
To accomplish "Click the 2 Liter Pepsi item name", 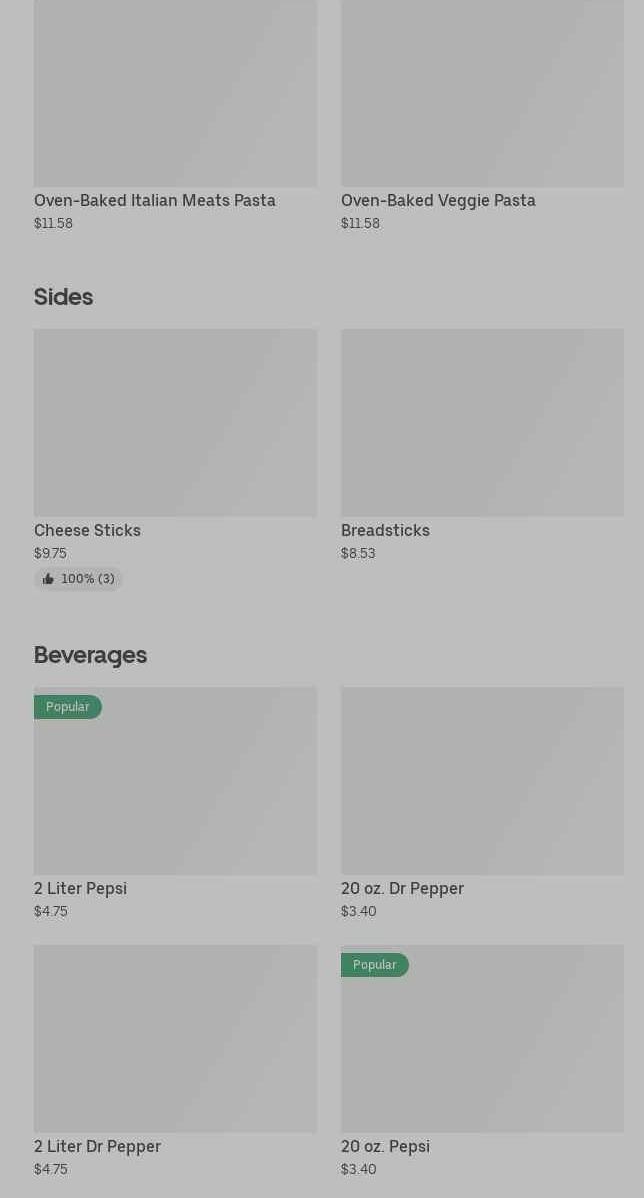I will pos(80,888).
